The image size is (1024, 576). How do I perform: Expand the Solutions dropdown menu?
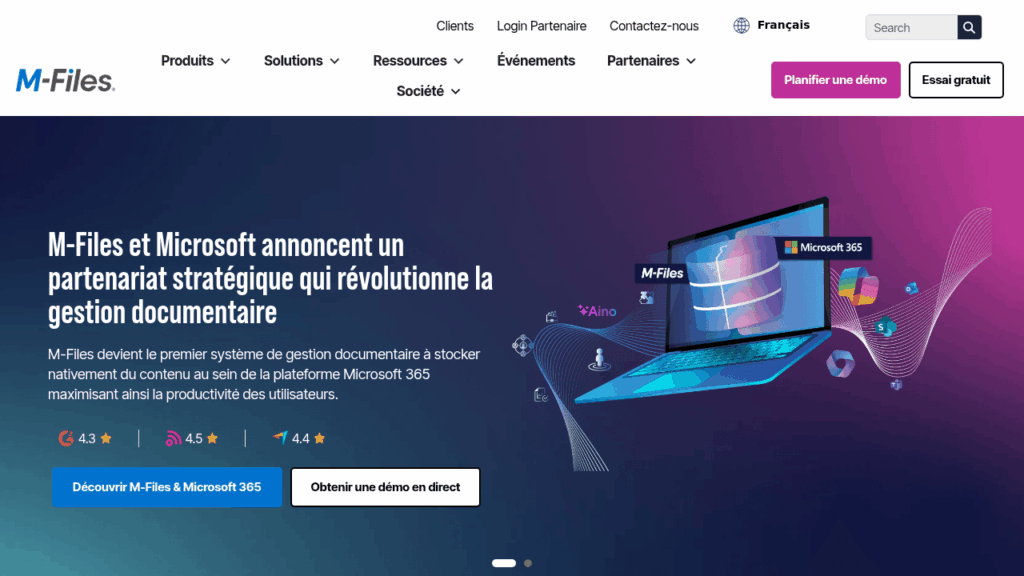[x=301, y=61]
